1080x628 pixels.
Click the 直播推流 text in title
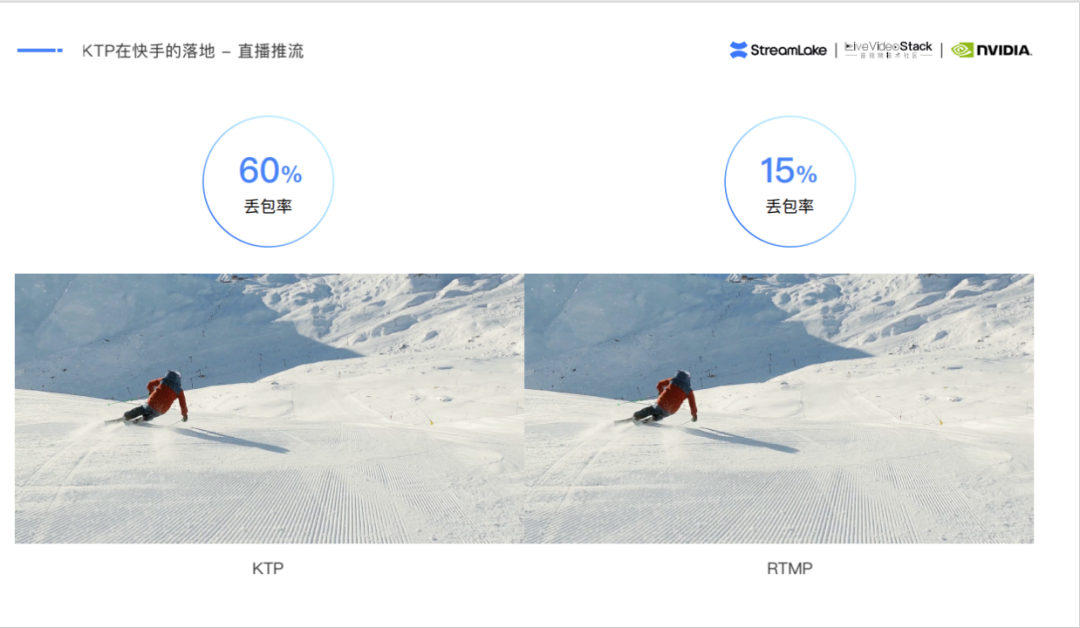[x=271, y=51]
